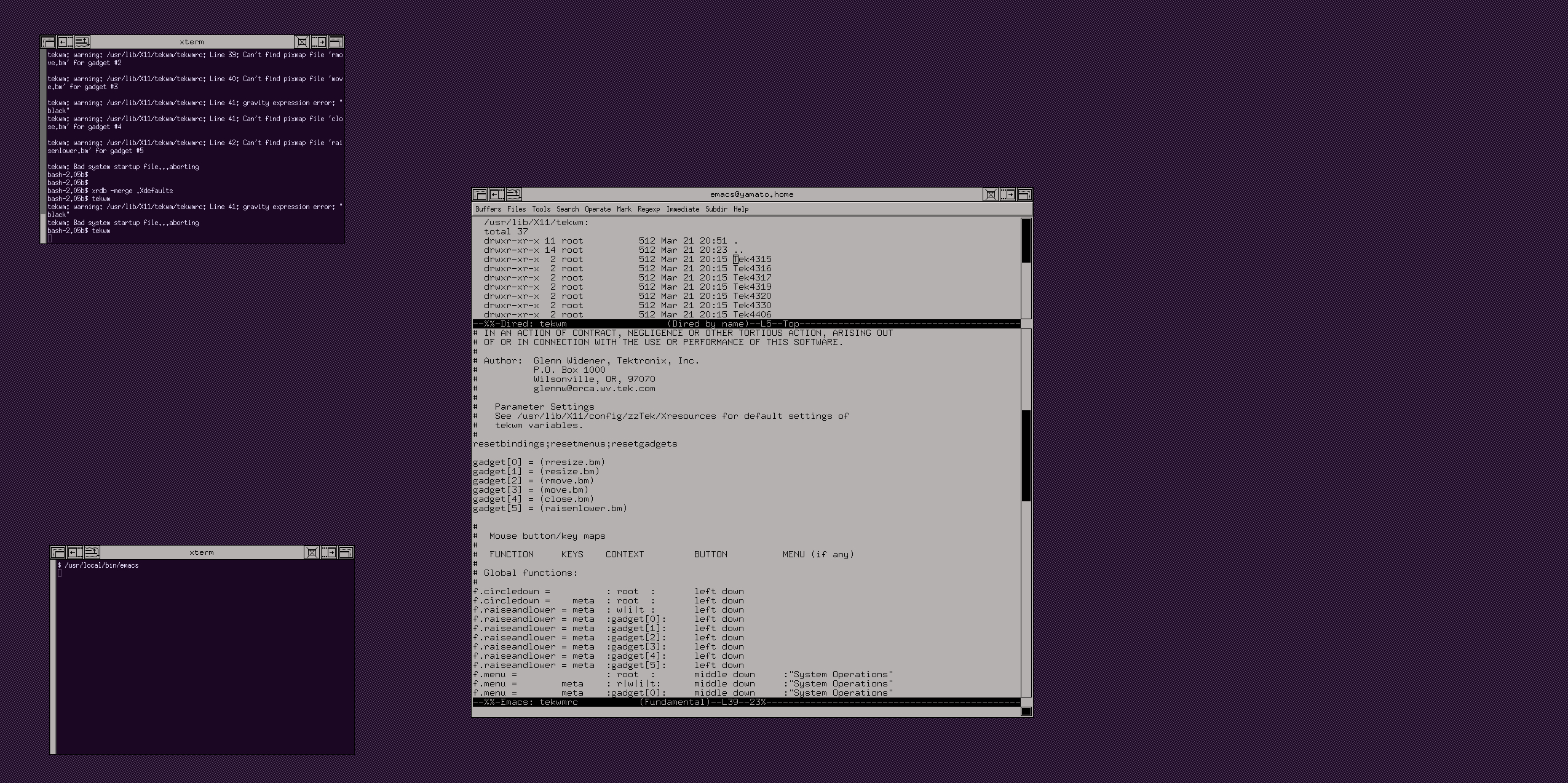Select the Tek4316 directory entry in Dired
Screen dimensions: 1568x783
(752, 268)
